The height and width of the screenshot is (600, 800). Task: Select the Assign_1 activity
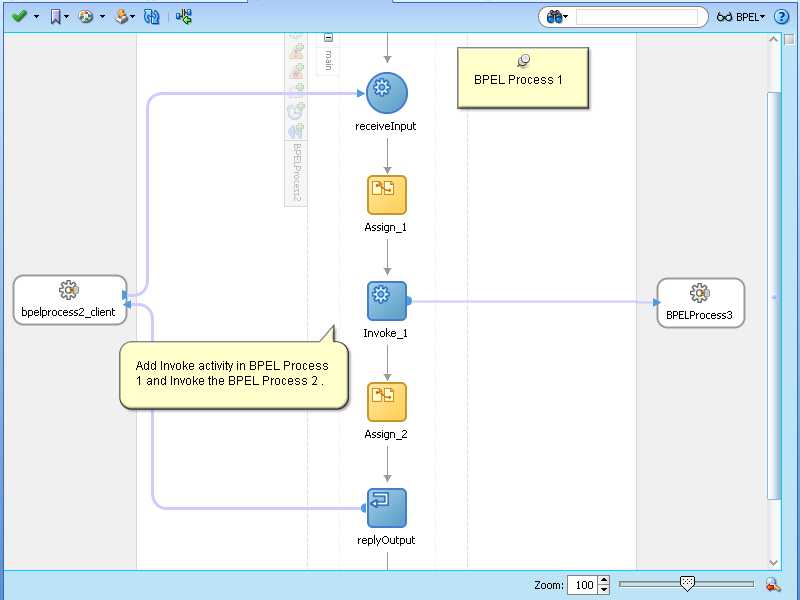[x=385, y=195]
